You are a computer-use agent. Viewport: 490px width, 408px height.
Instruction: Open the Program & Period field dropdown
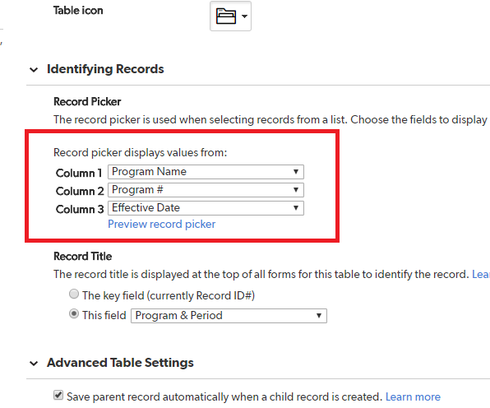tap(229, 316)
